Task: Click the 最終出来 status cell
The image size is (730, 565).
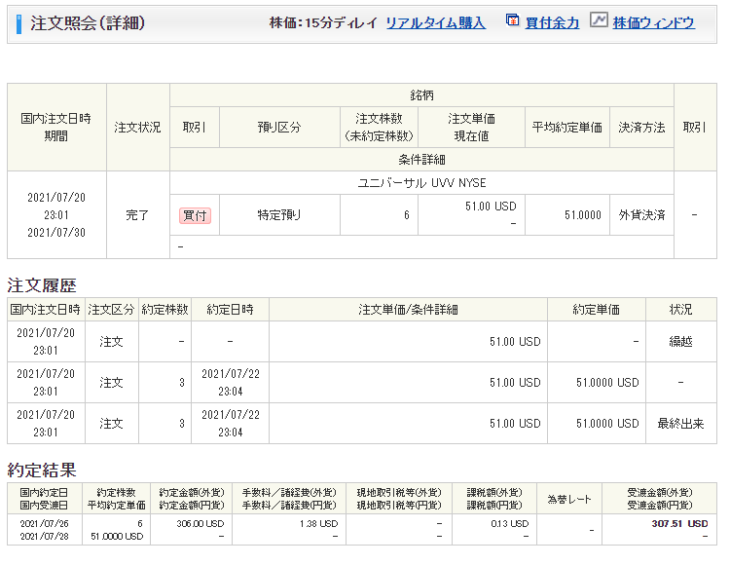Action: [681, 423]
